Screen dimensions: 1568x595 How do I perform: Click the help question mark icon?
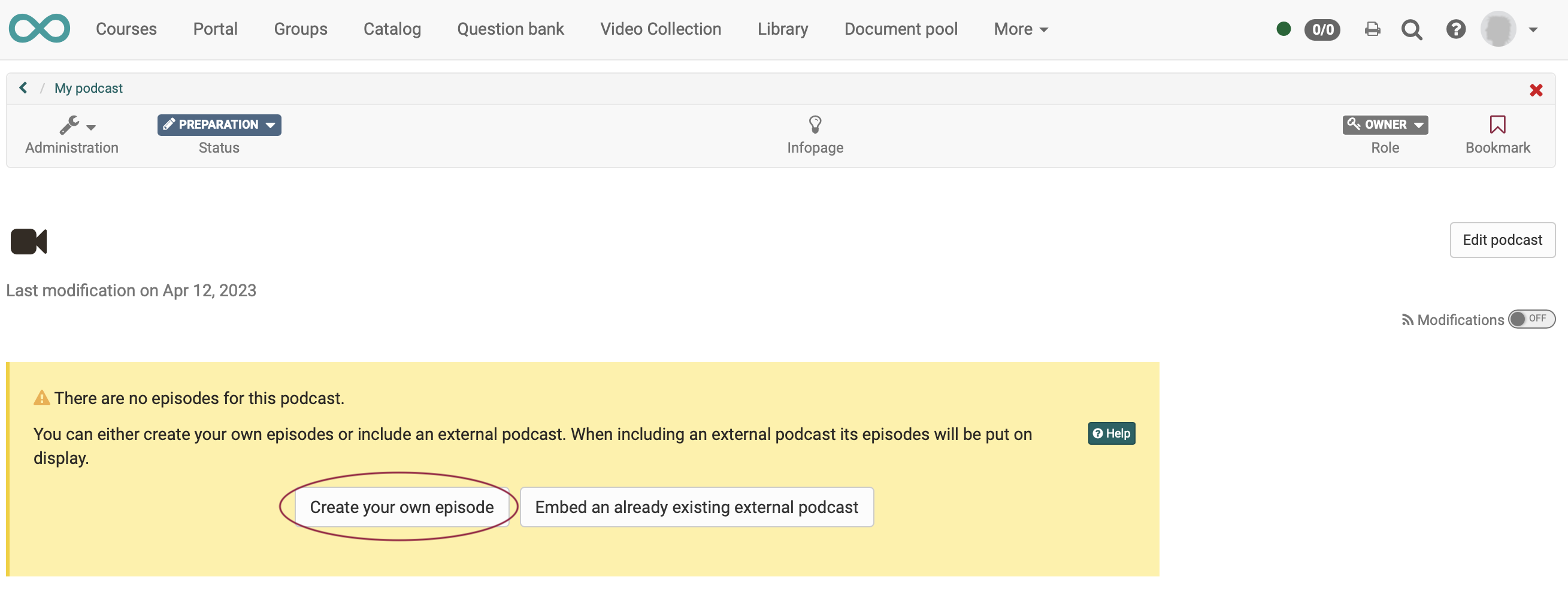[x=1455, y=29]
